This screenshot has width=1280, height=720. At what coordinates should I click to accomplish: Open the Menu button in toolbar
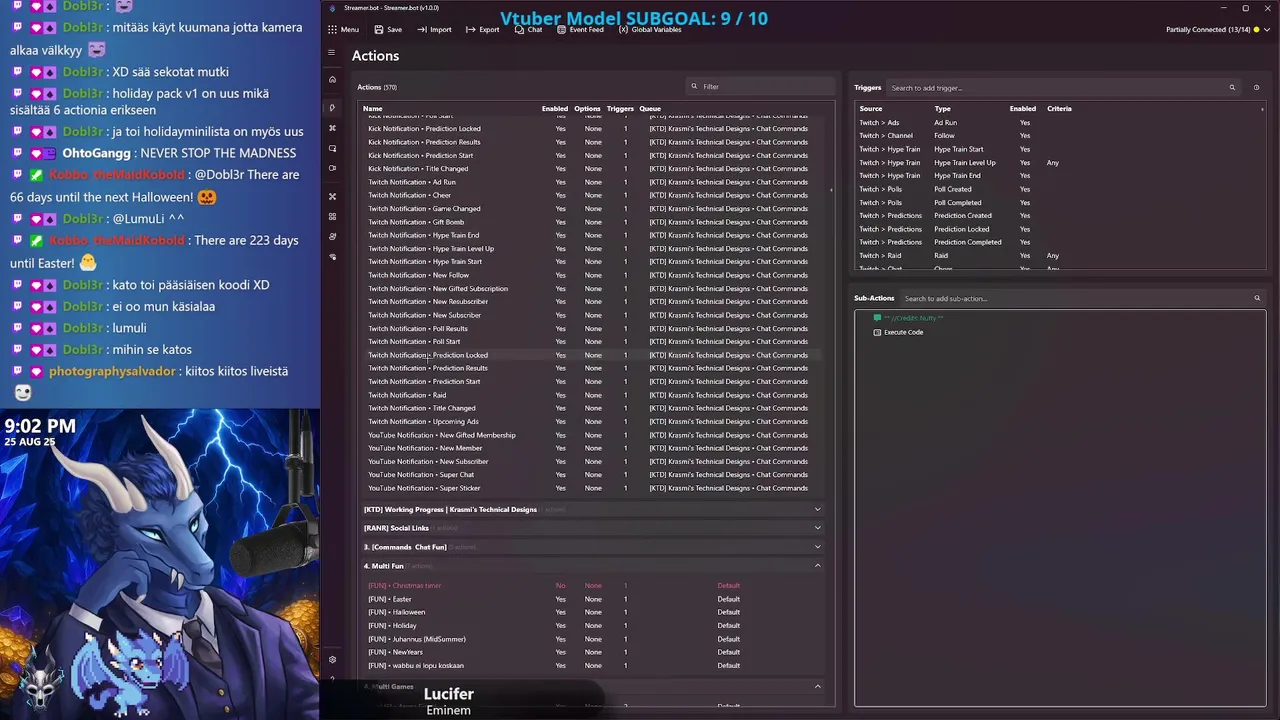coord(343,30)
